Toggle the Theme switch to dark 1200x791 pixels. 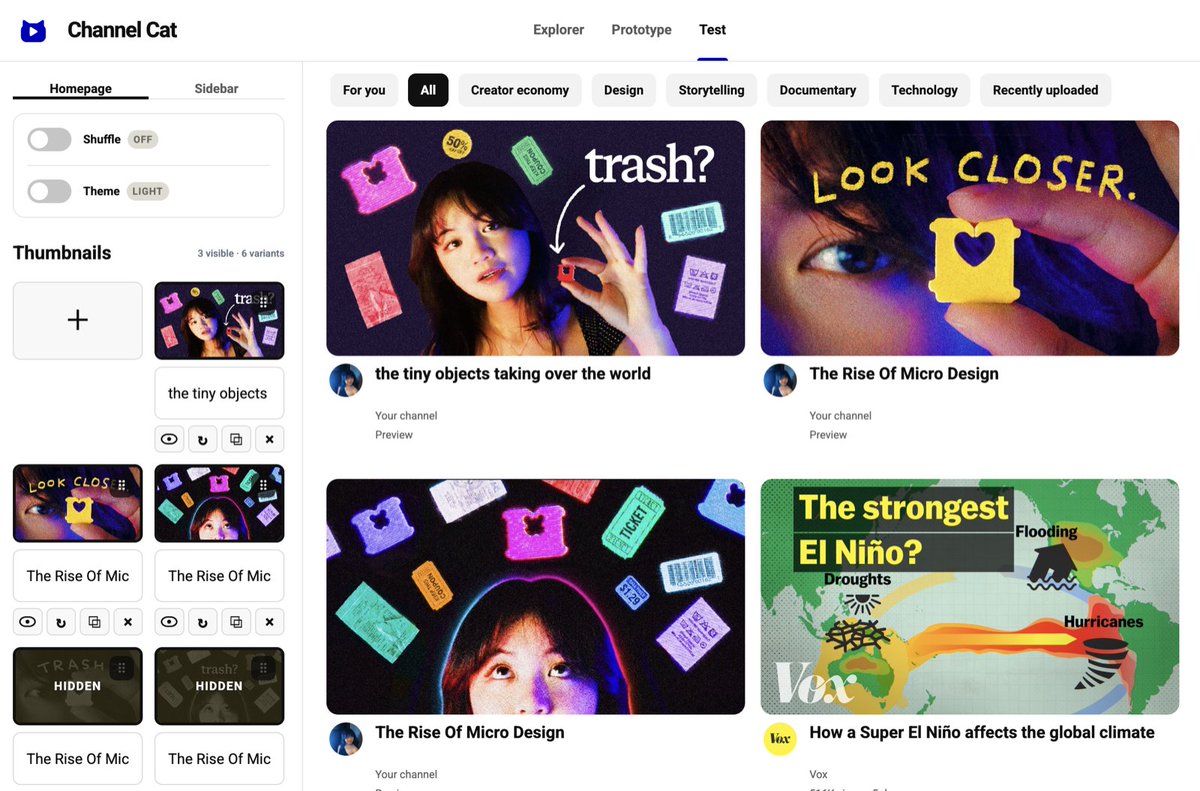point(49,191)
